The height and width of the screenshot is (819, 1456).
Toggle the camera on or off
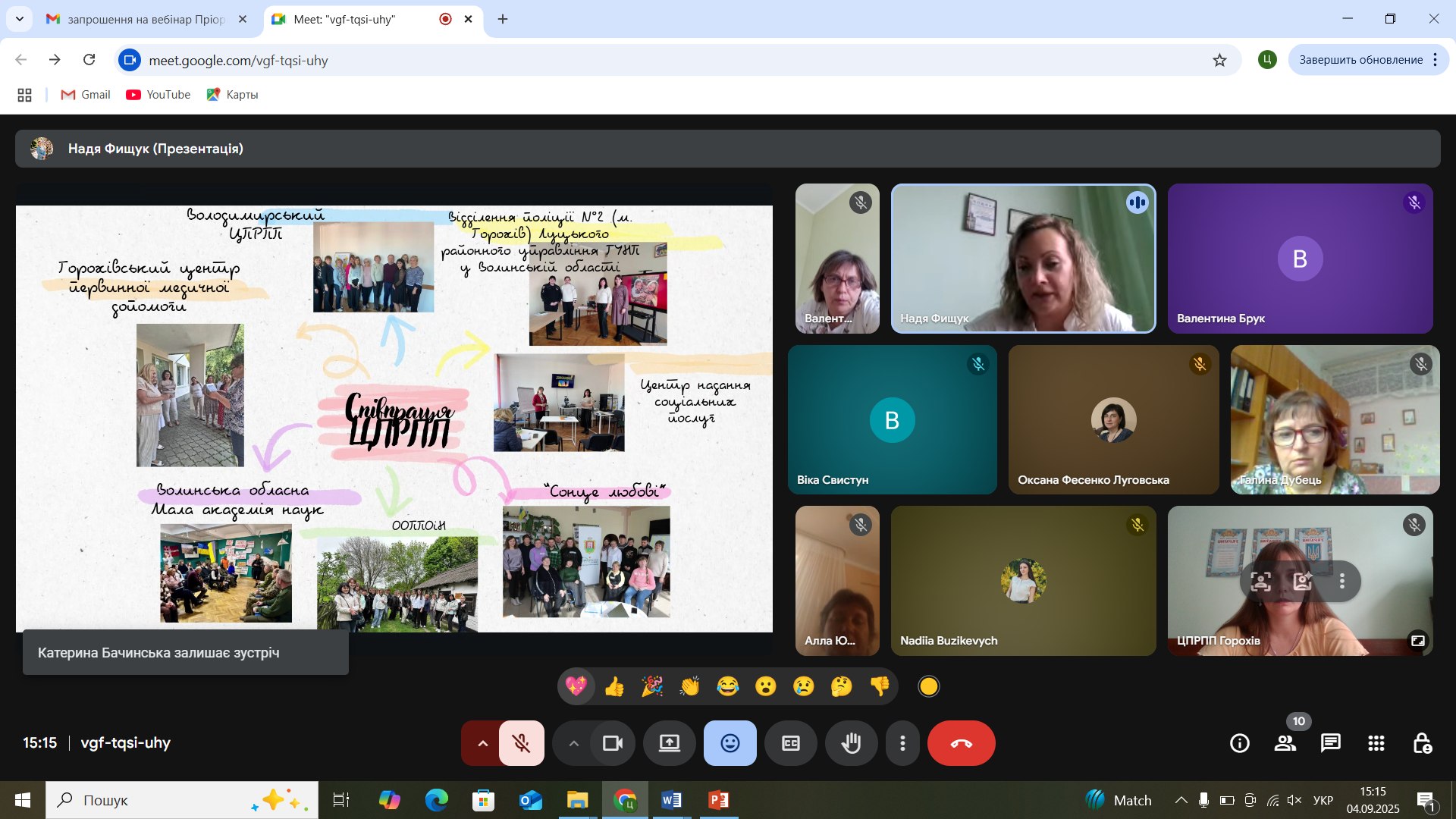[x=613, y=743]
